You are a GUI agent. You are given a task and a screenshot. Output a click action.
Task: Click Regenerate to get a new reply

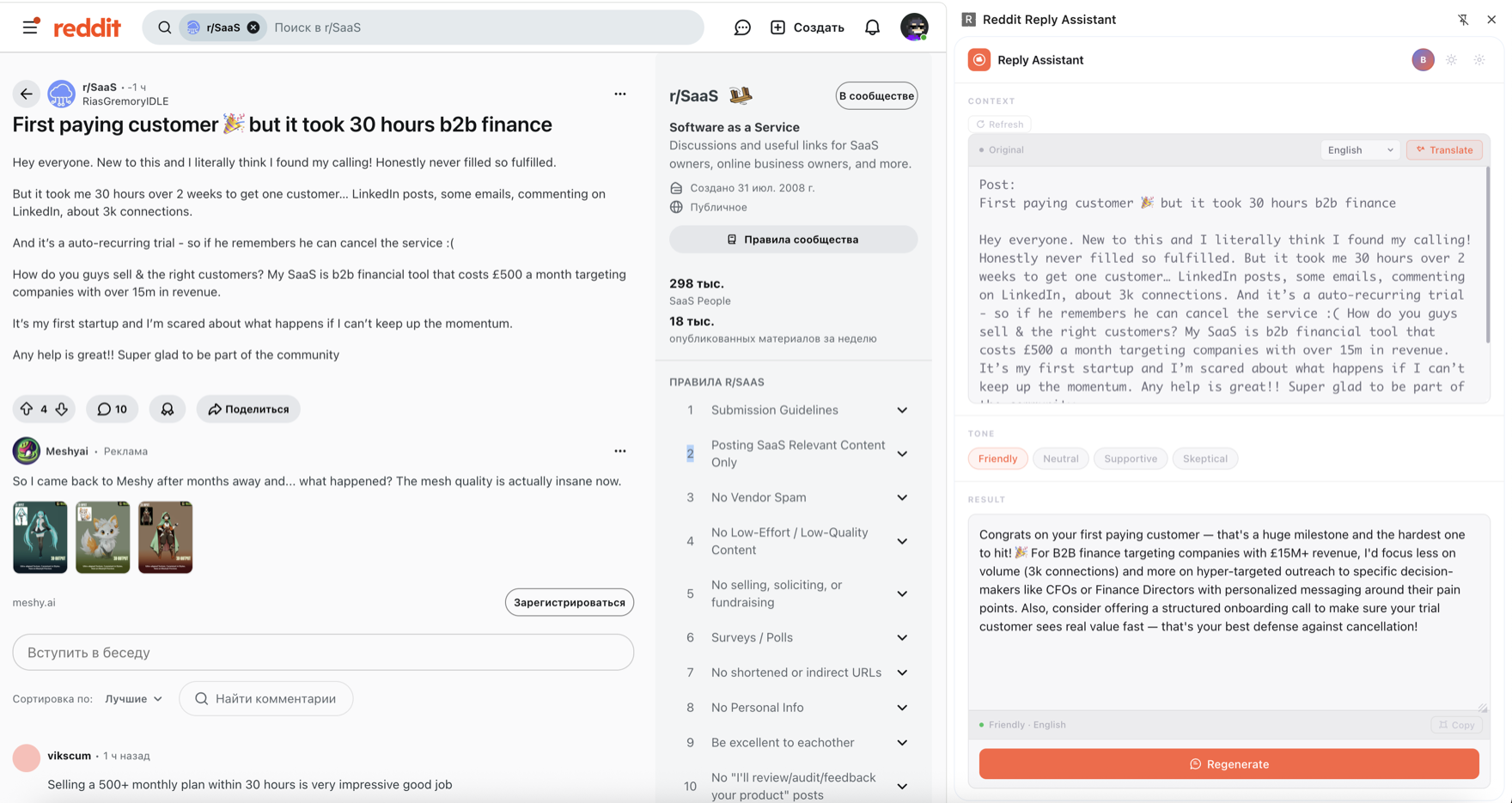tap(1228, 763)
